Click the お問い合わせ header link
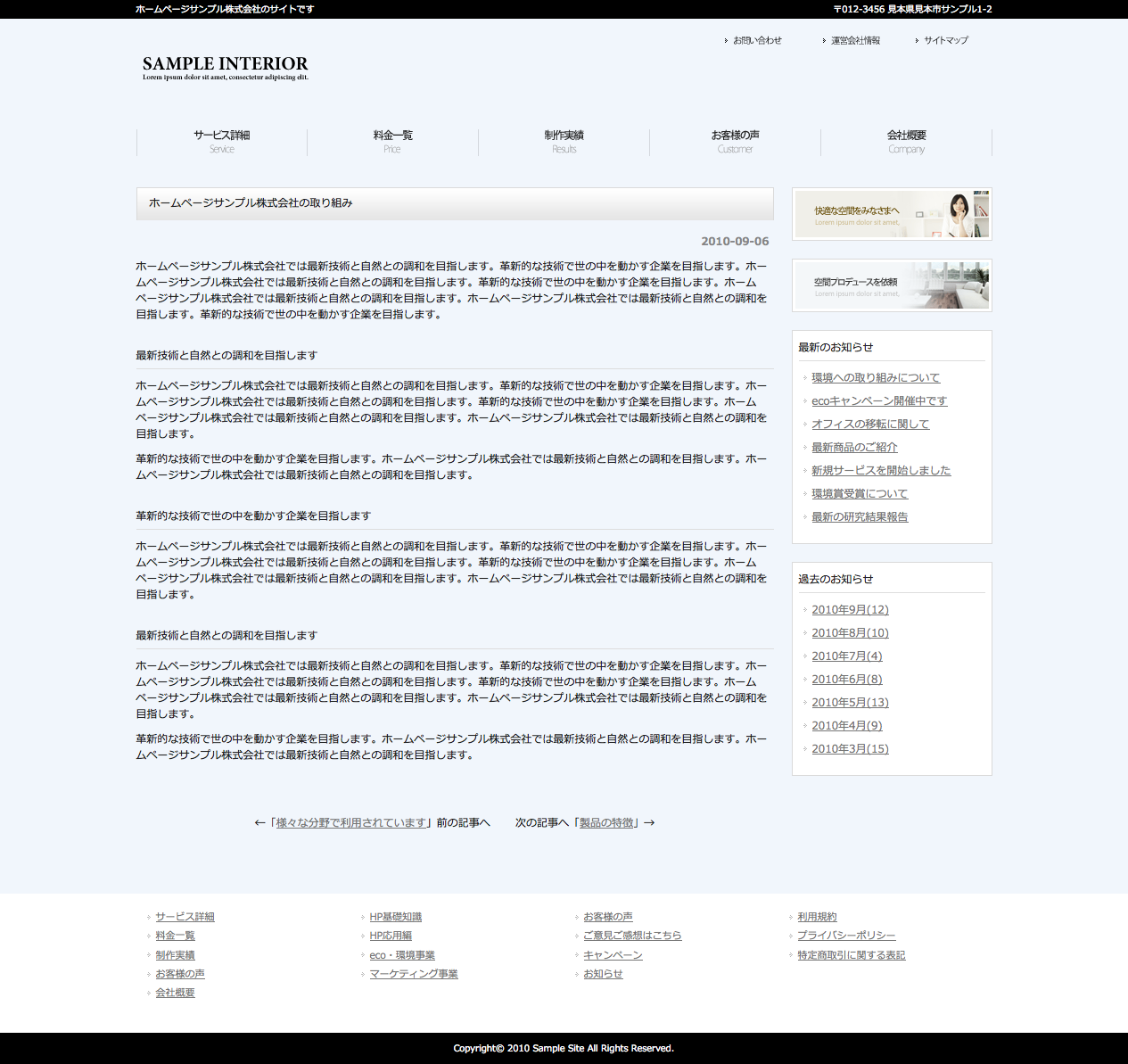 pos(757,40)
